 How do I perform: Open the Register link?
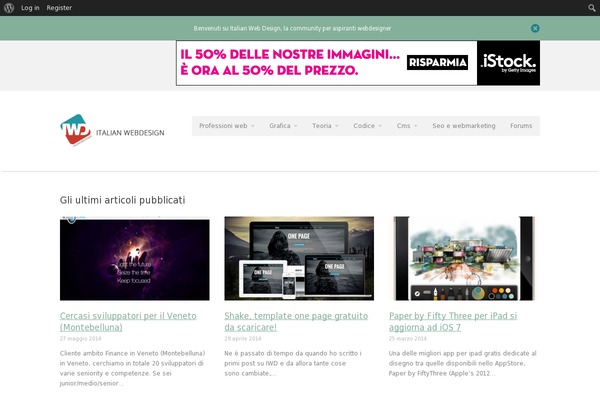[x=59, y=8]
